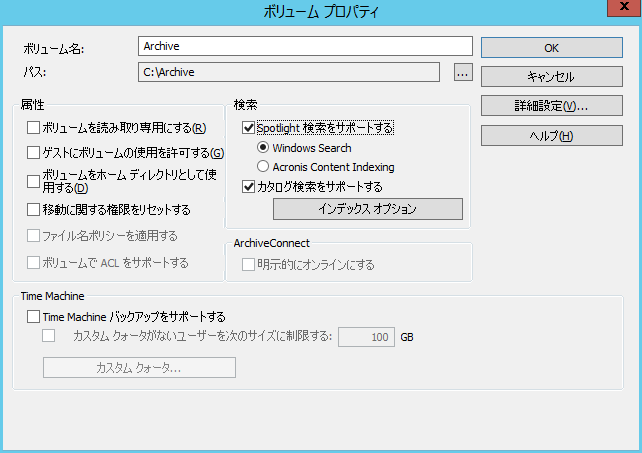Image resolution: width=642 pixels, height=453 pixels.
Task: Enable Time Machine バックアップをサポートする checkbox
Action: click(34, 317)
